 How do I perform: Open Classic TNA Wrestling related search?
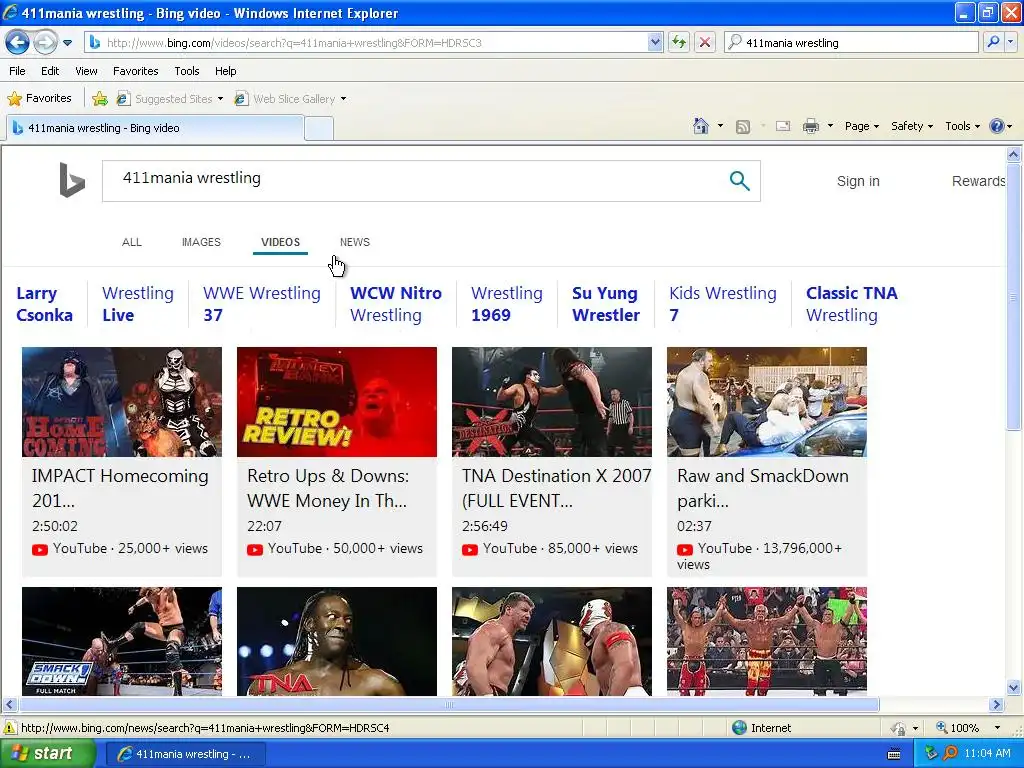pyautogui.click(x=852, y=304)
